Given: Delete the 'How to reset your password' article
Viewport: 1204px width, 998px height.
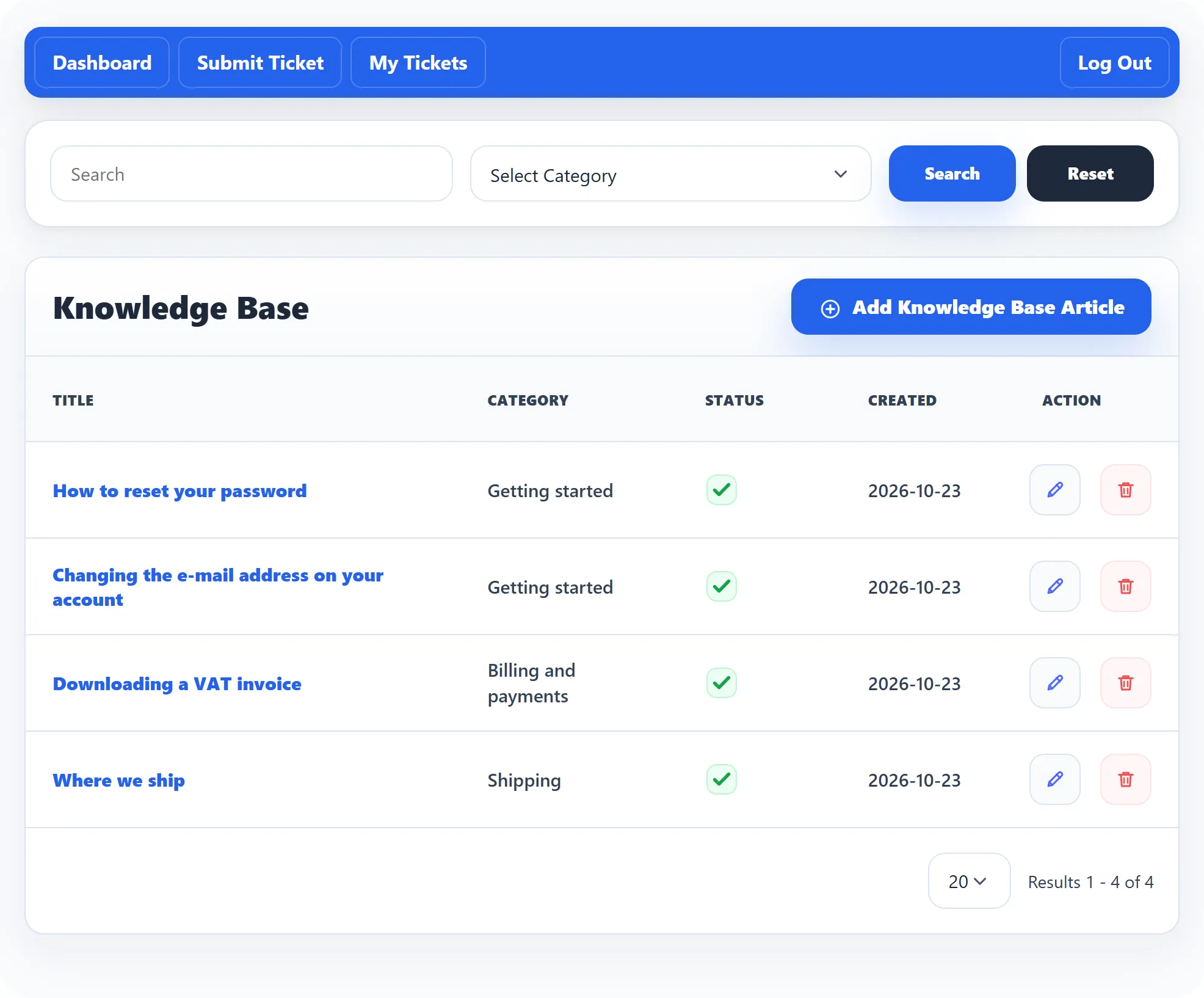Looking at the screenshot, I should 1125,490.
